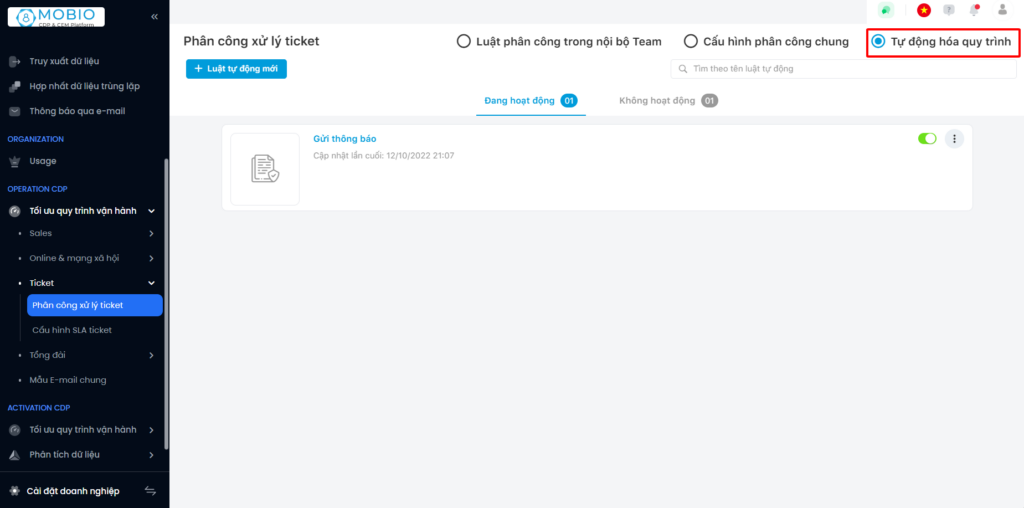Screen dimensions: 1024x508
Task: Select Luật phân công trong nội bộ Team
Action: pos(463,42)
